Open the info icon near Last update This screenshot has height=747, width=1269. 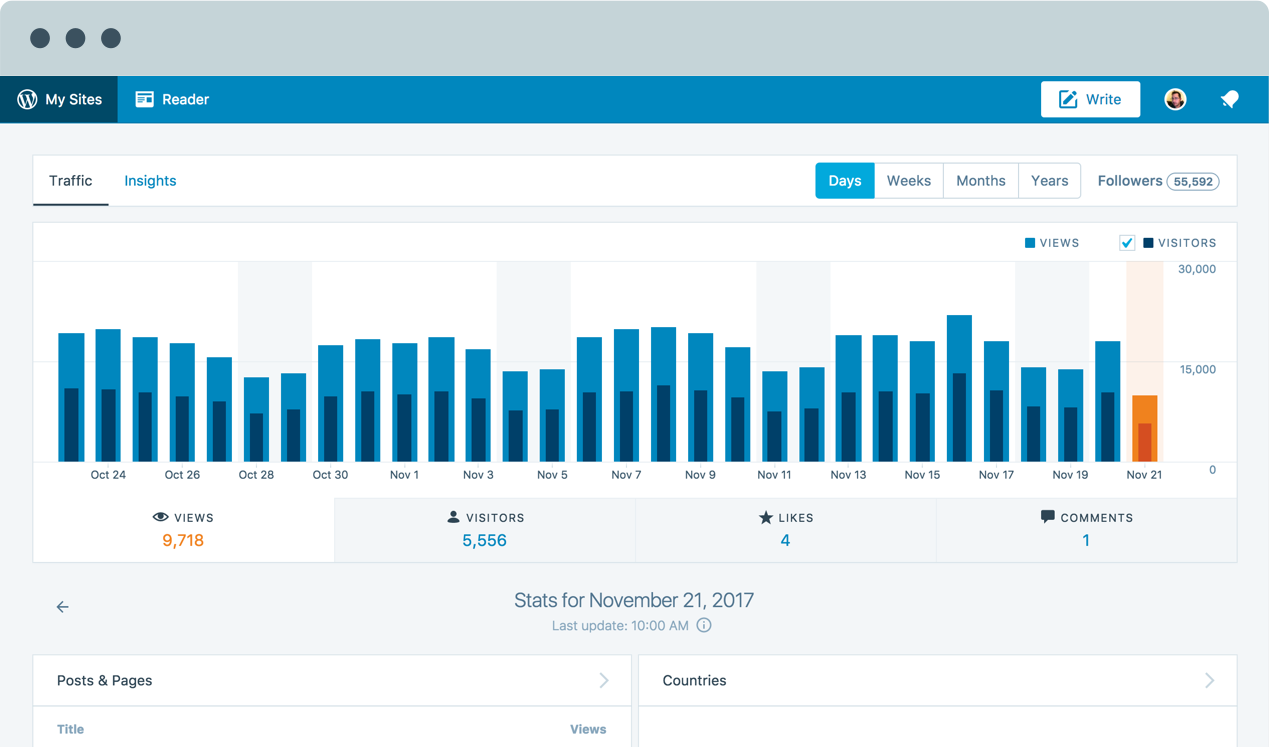(704, 625)
